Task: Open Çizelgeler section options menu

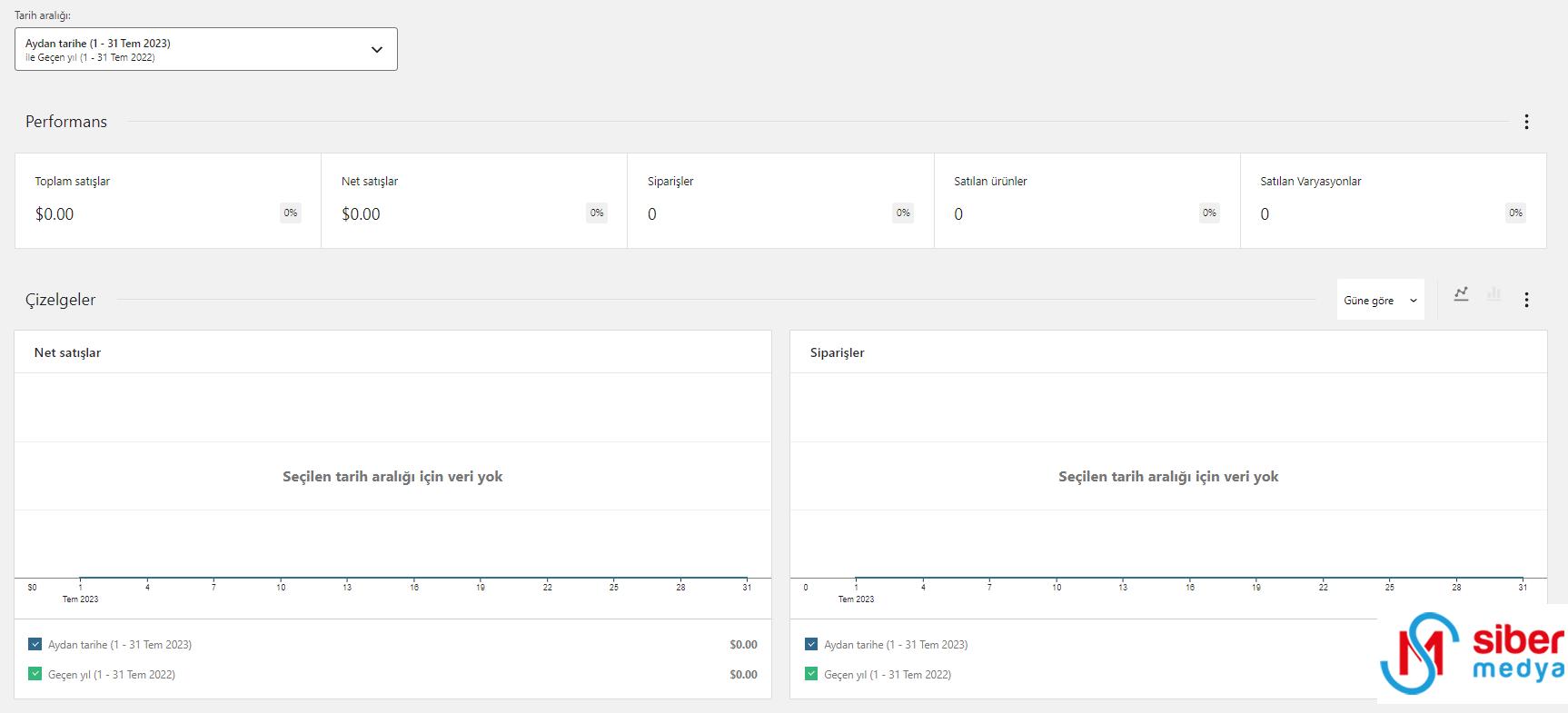Action: (1526, 300)
